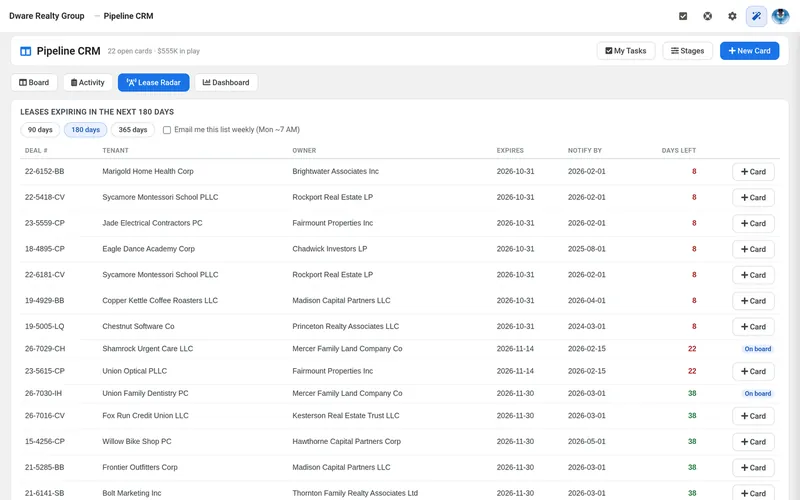Image resolution: width=800 pixels, height=500 pixels.
Task: Select deal number 22-6152-BB
Action: coord(44,171)
